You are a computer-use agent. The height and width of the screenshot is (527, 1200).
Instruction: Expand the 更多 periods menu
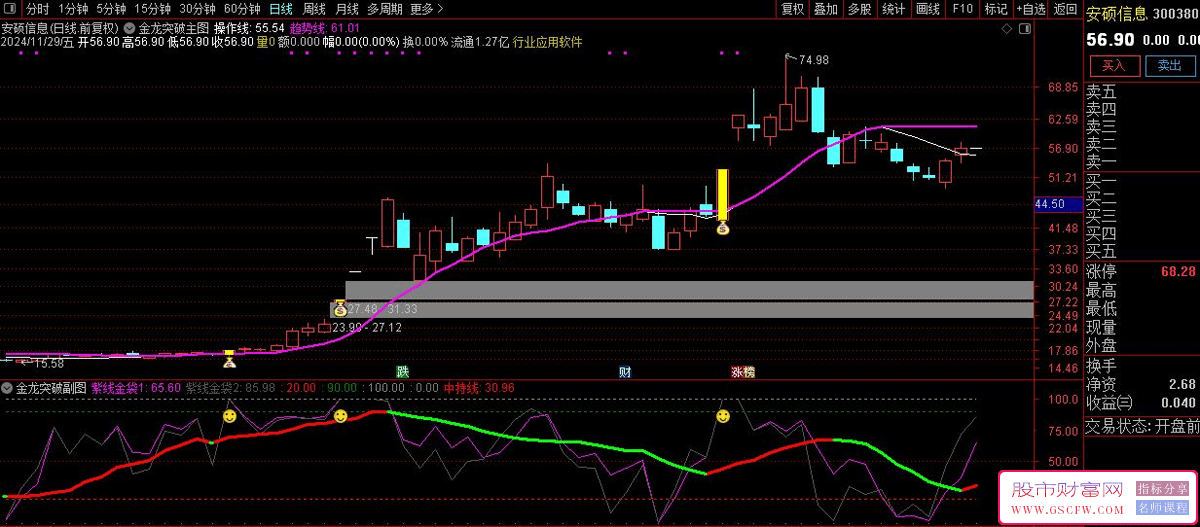pos(427,9)
